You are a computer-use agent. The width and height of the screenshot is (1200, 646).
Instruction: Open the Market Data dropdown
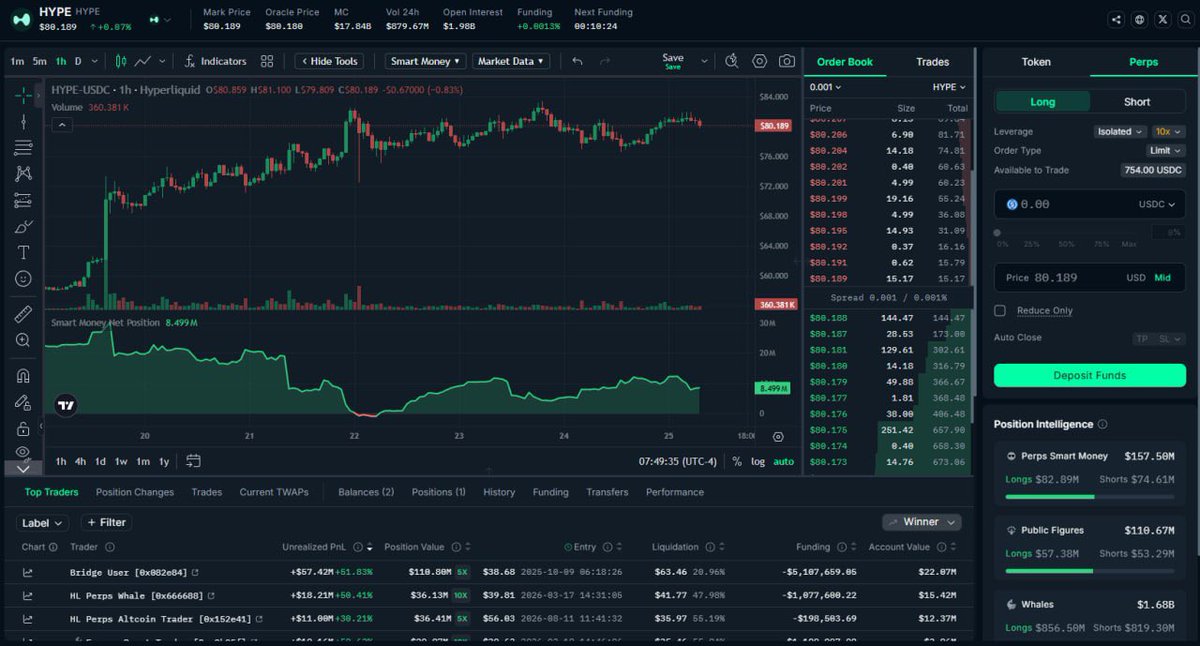511,61
